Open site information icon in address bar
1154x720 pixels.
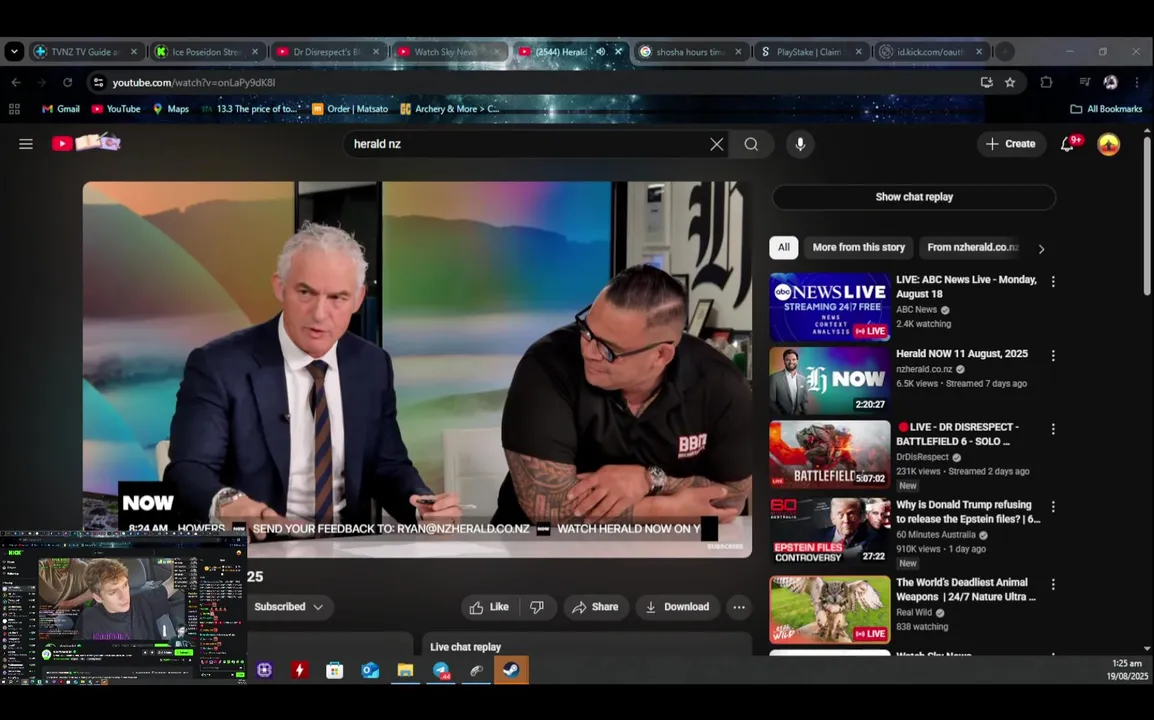point(98,82)
